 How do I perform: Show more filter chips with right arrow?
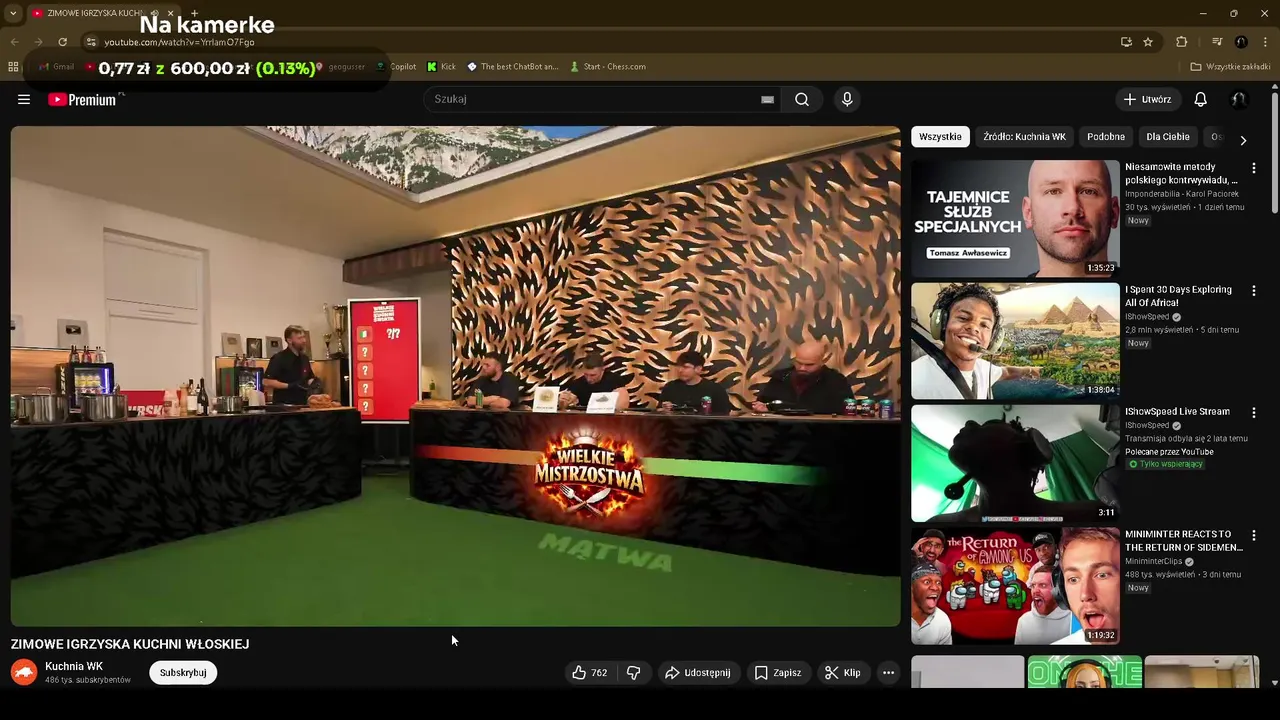pos(1243,140)
